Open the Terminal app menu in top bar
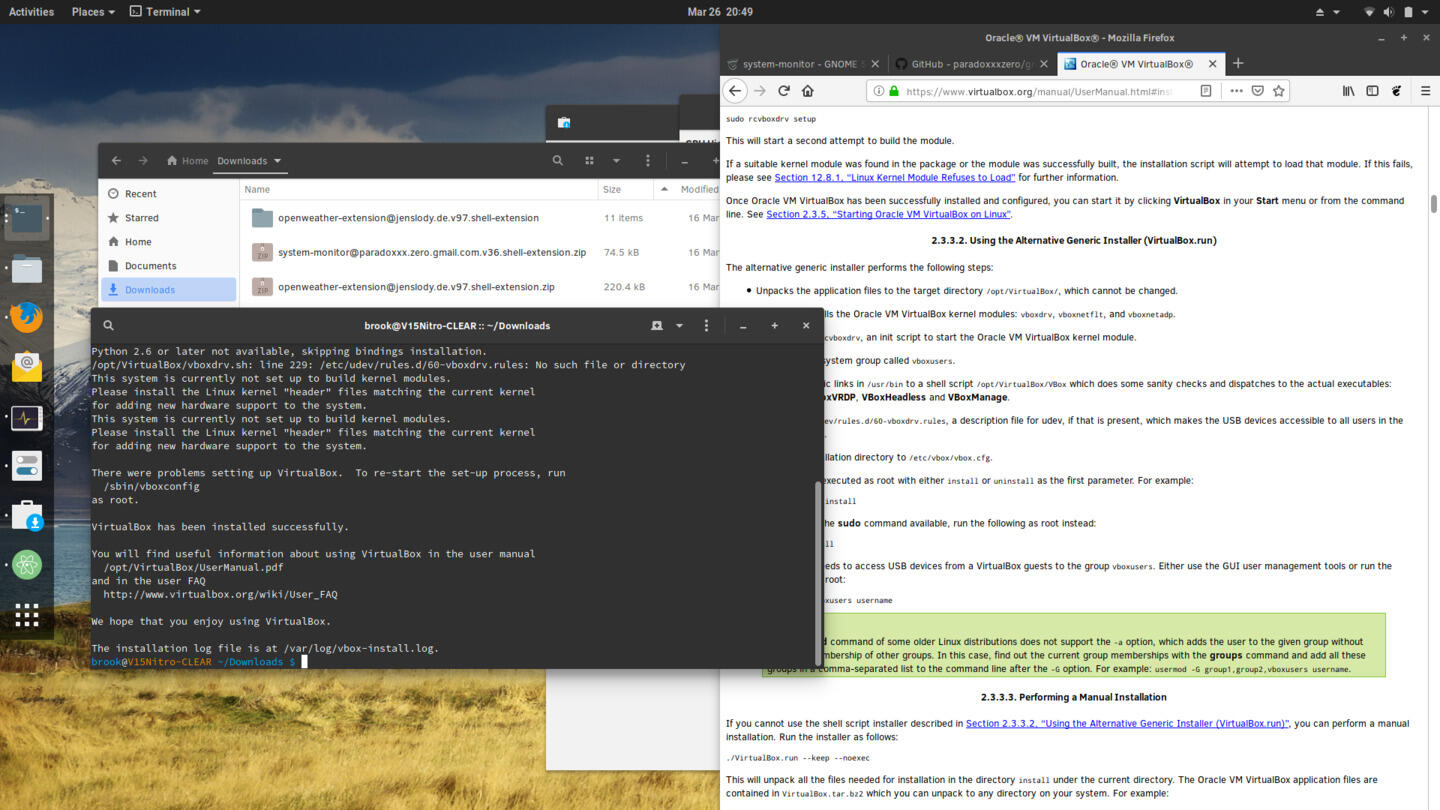The image size is (1440, 810). tap(165, 12)
